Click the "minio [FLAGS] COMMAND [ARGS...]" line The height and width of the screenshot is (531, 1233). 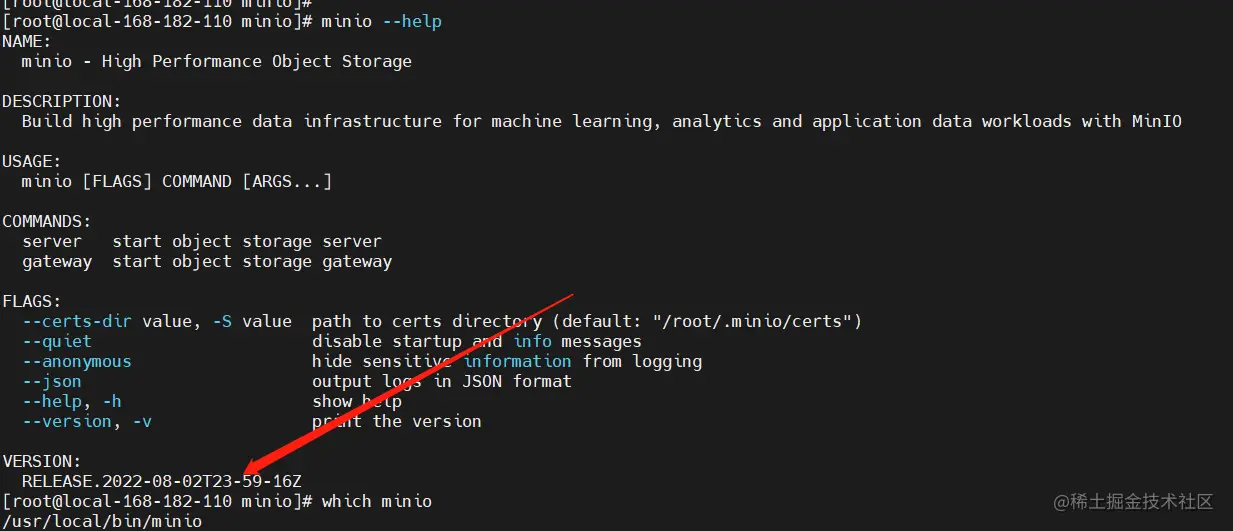(177, 181)
